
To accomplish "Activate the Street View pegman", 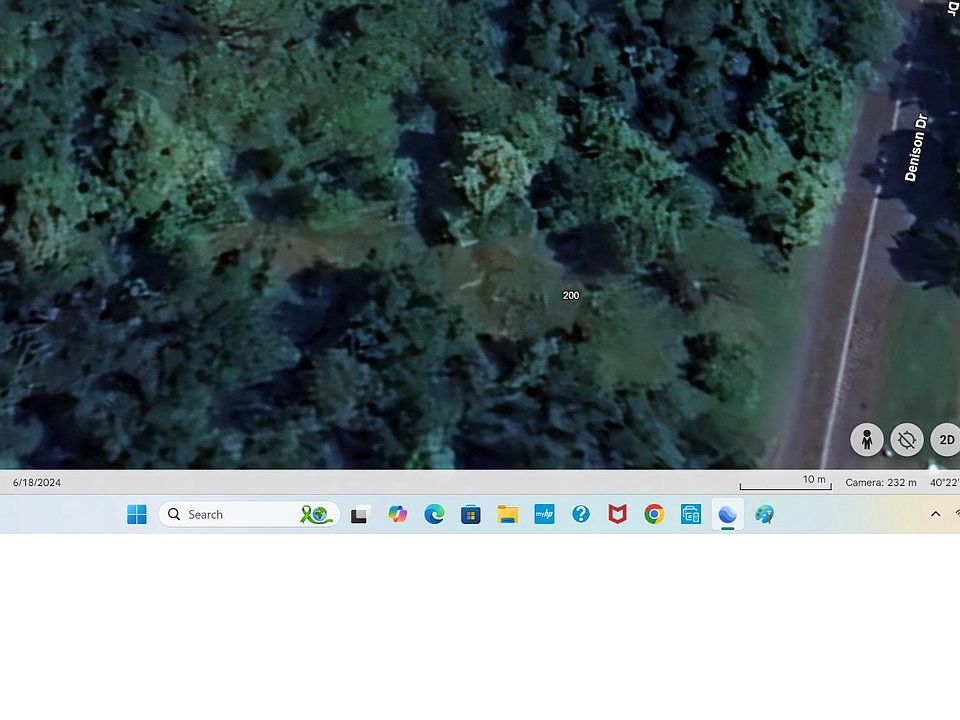I will pyautogui.click(x=867, y=439).
